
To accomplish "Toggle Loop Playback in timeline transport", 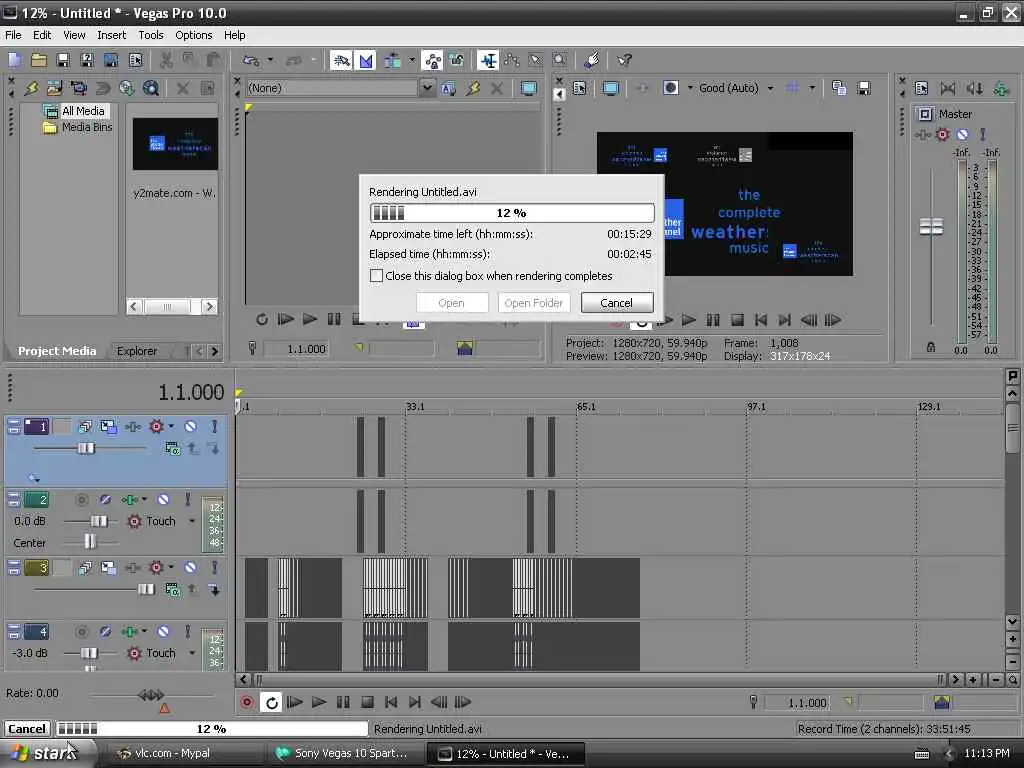I will point(271,702).
